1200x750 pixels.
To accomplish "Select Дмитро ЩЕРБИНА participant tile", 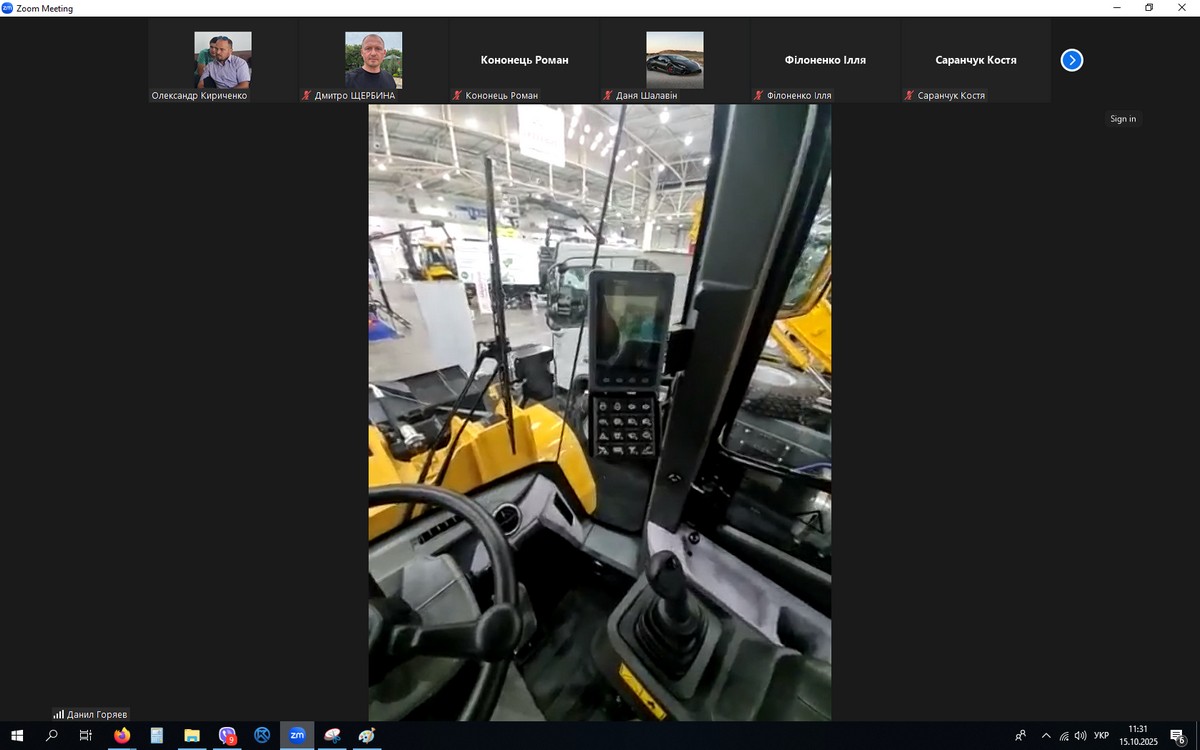I will coord(373,60).
